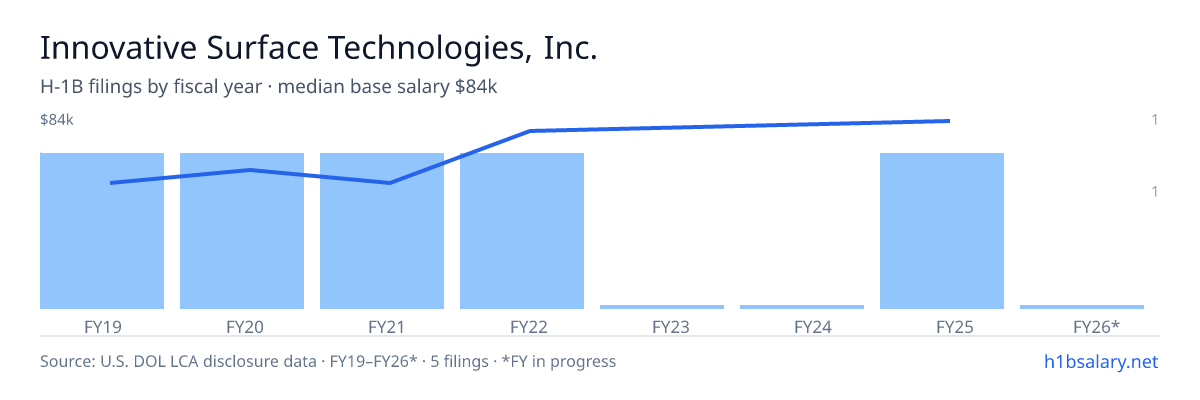Select the FY21 filings bar
This screenshot has height=400, width=1200.
pos(382,231)
